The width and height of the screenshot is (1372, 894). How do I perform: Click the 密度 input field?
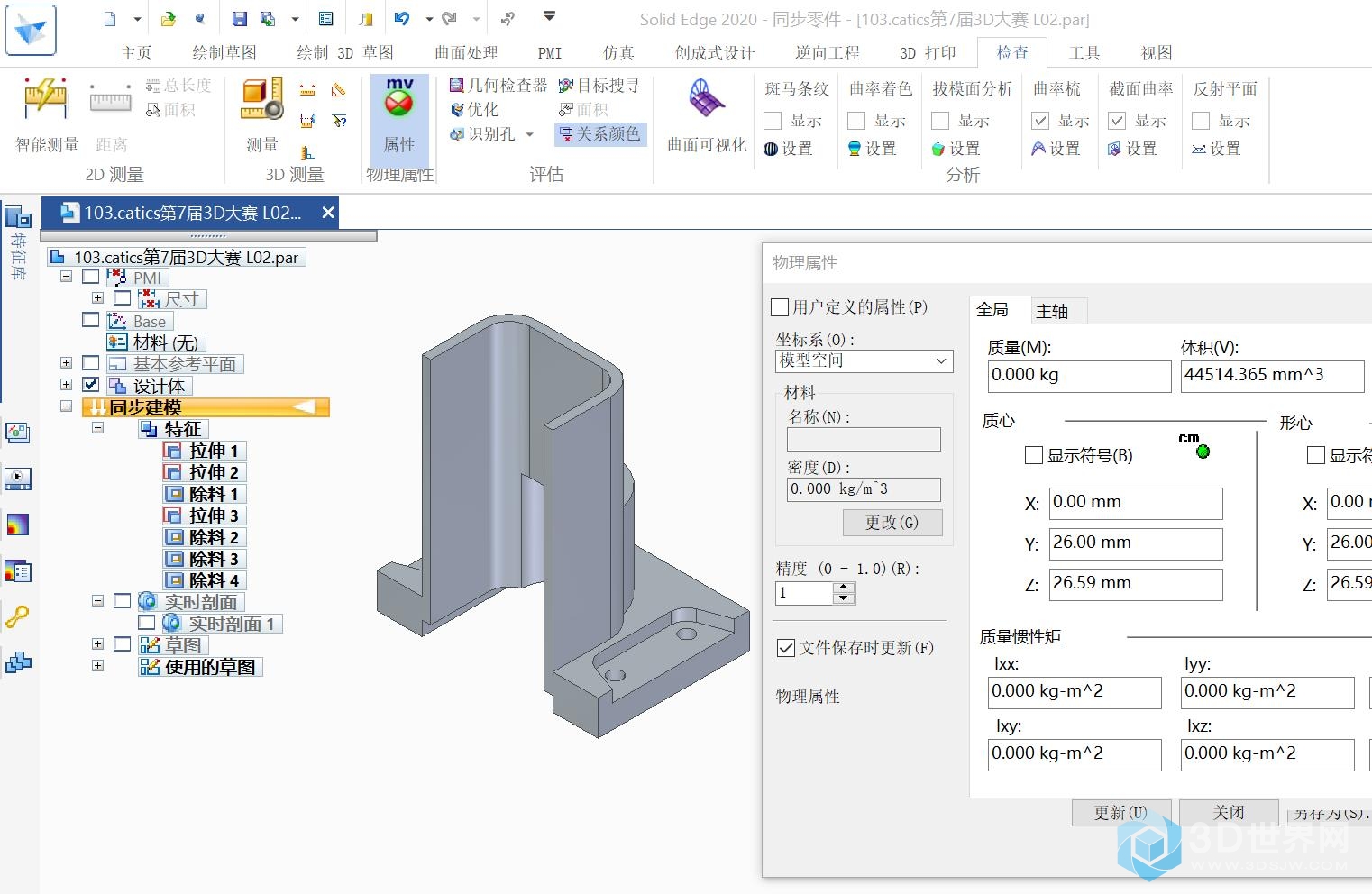[864, 489]
